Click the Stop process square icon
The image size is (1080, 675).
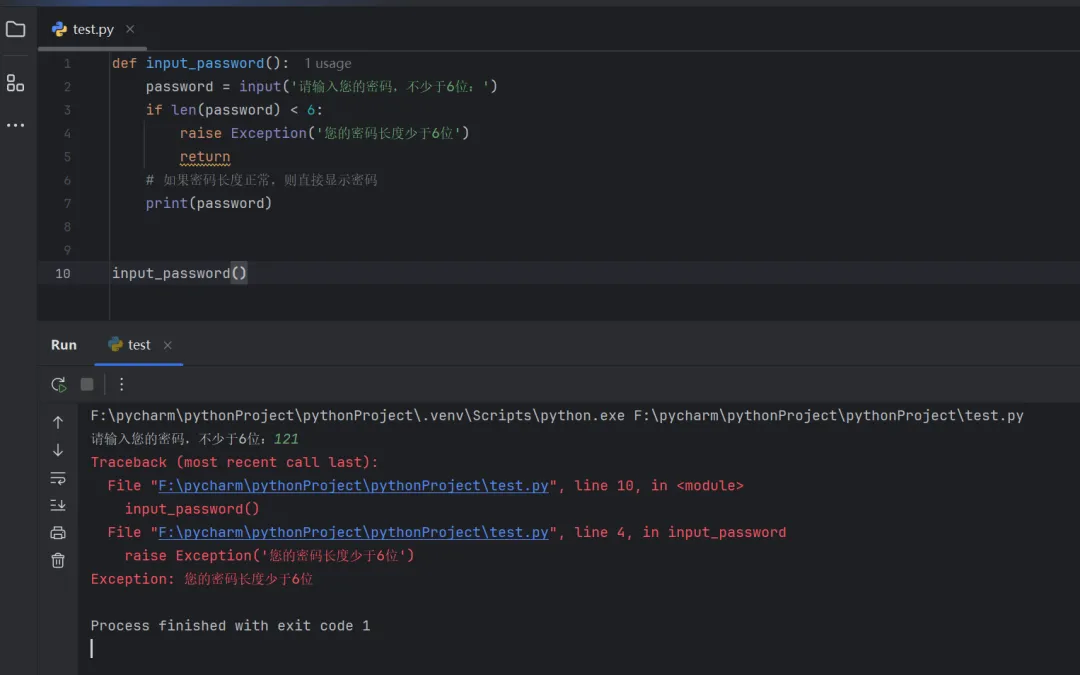point(87,384)
